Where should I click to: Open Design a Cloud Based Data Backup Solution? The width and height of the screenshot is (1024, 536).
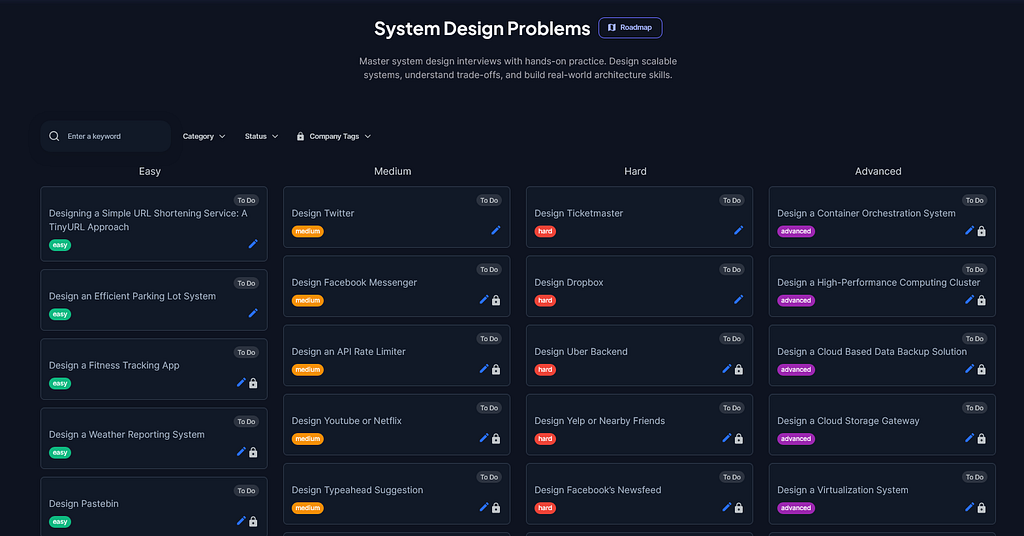tap(872, 352)
